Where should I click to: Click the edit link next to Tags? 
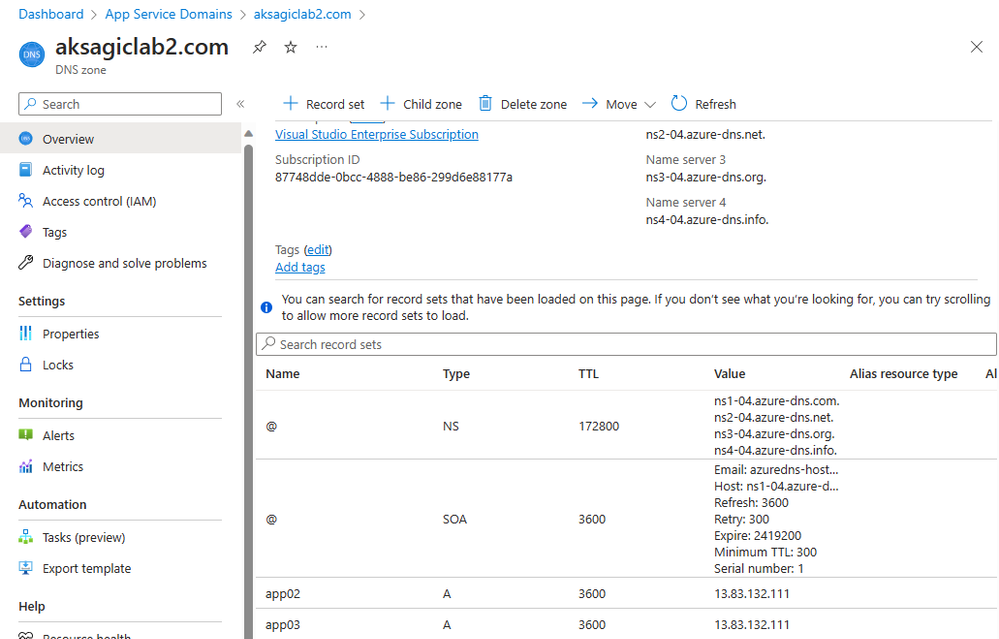[x=318, y=250]
